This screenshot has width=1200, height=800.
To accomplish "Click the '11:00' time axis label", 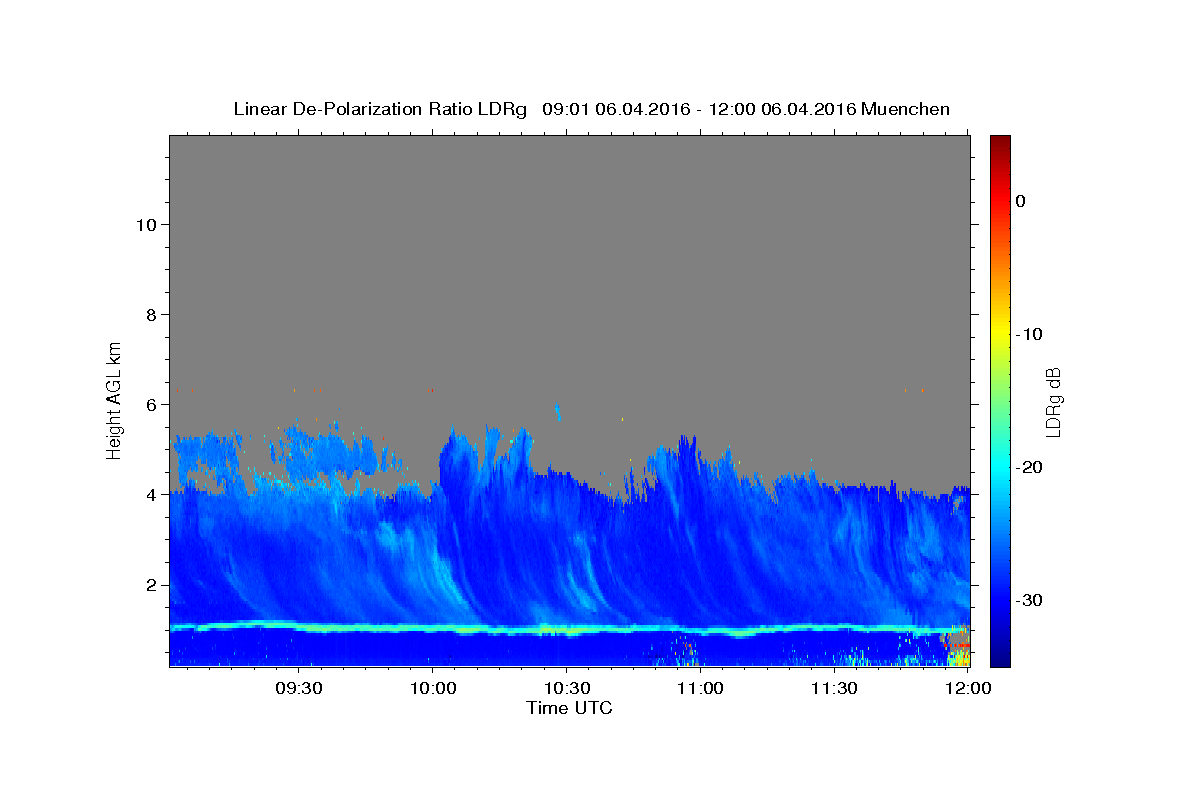I will point(700,688).
